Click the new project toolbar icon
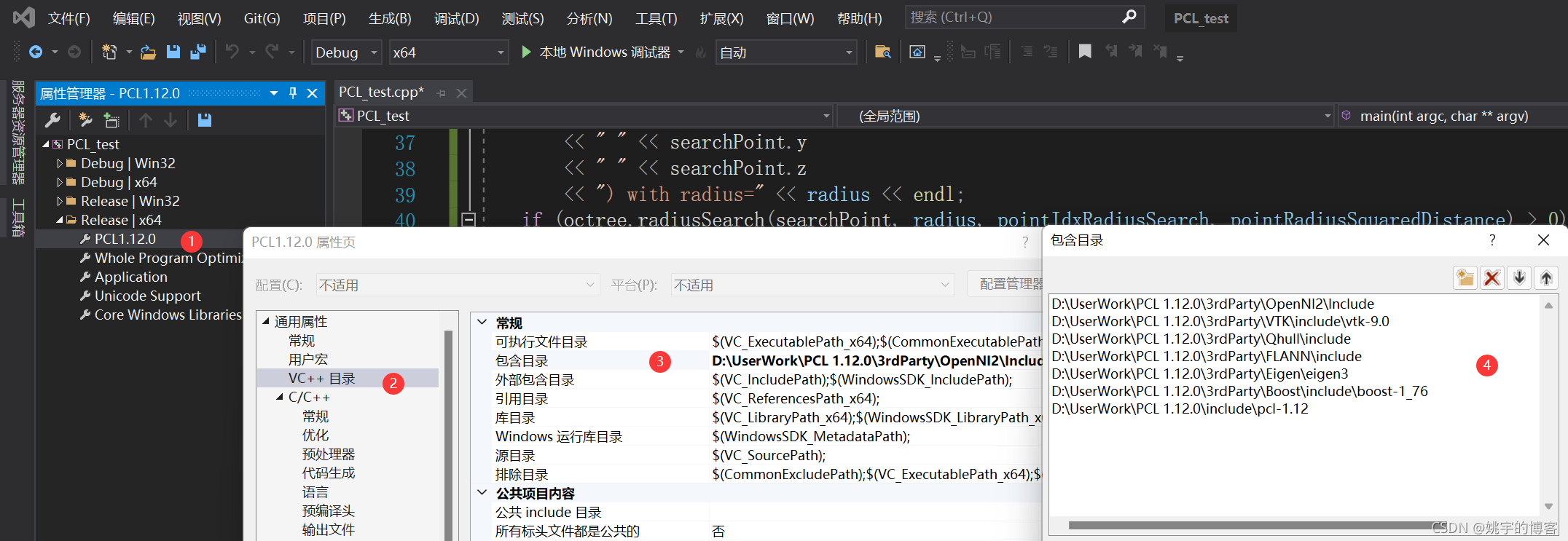1568x541 pixels. (109, 52)
